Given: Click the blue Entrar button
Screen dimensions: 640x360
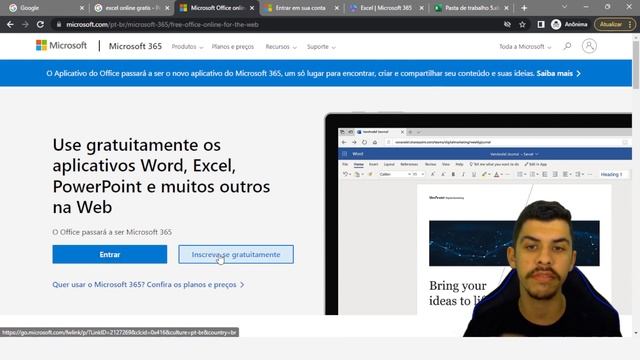Looking at the screenshot, I should pyautogui.click(x=110, y=254).
